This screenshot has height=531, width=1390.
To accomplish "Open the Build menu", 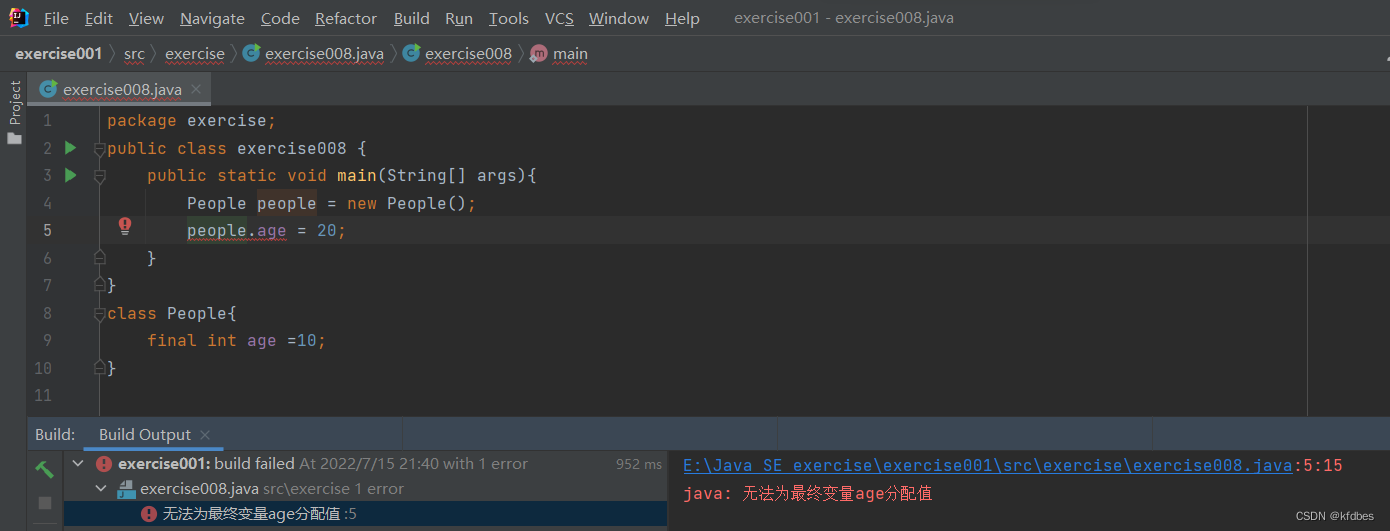I will pos(411,19).
